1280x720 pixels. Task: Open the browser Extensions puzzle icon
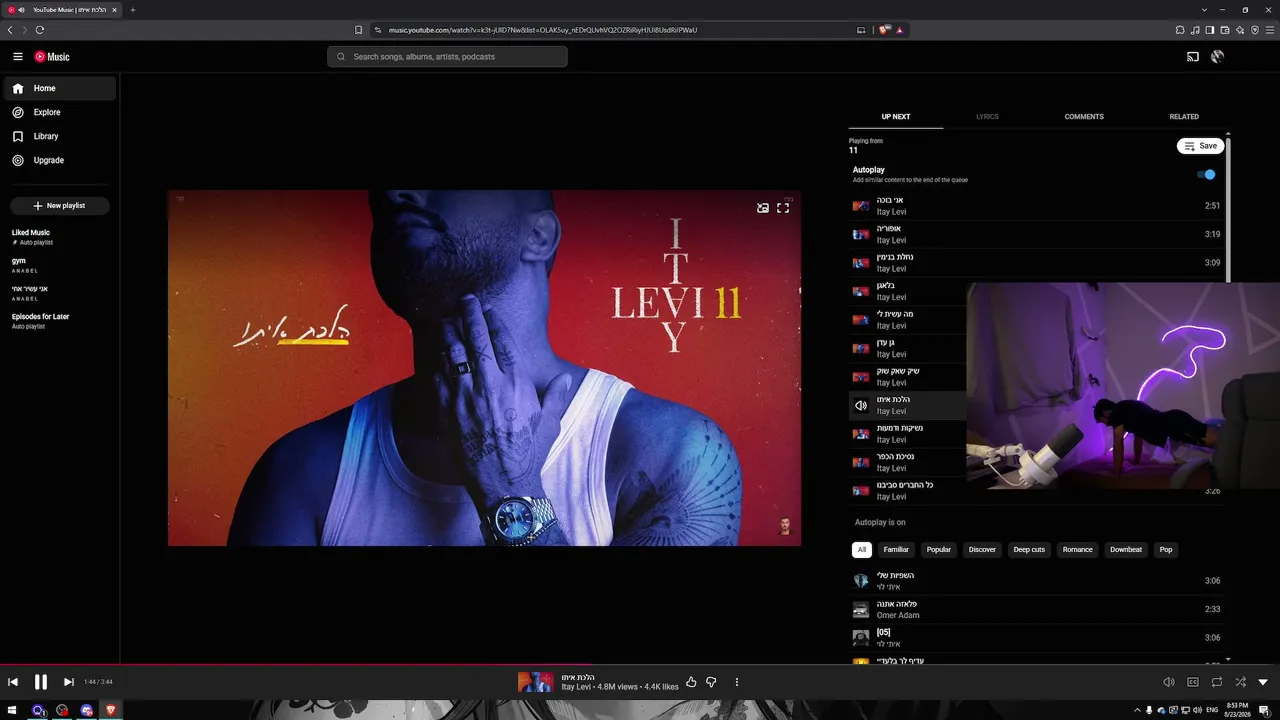click(1180, 30)
